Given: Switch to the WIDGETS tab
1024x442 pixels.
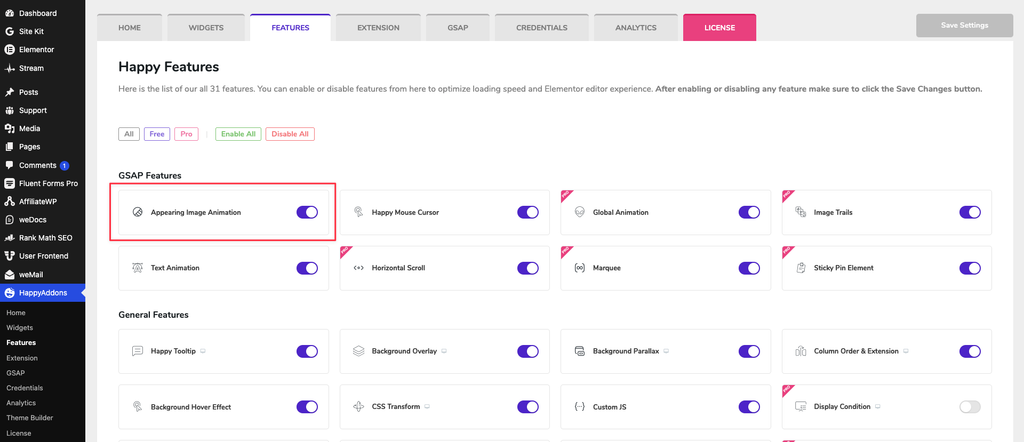Looking at the screenshot, I should click(x=206, y=28).
